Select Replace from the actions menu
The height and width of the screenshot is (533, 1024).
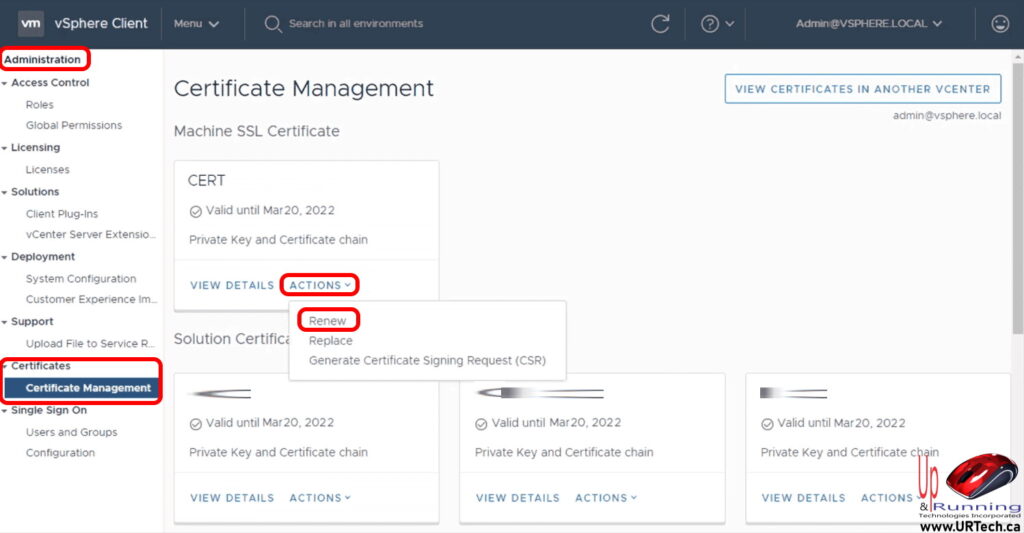point(330,341)
